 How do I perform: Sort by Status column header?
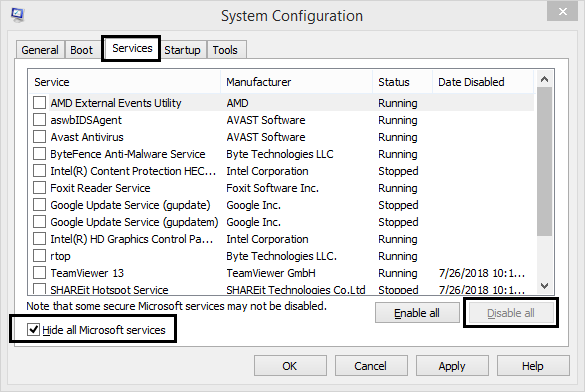(403, 82)
